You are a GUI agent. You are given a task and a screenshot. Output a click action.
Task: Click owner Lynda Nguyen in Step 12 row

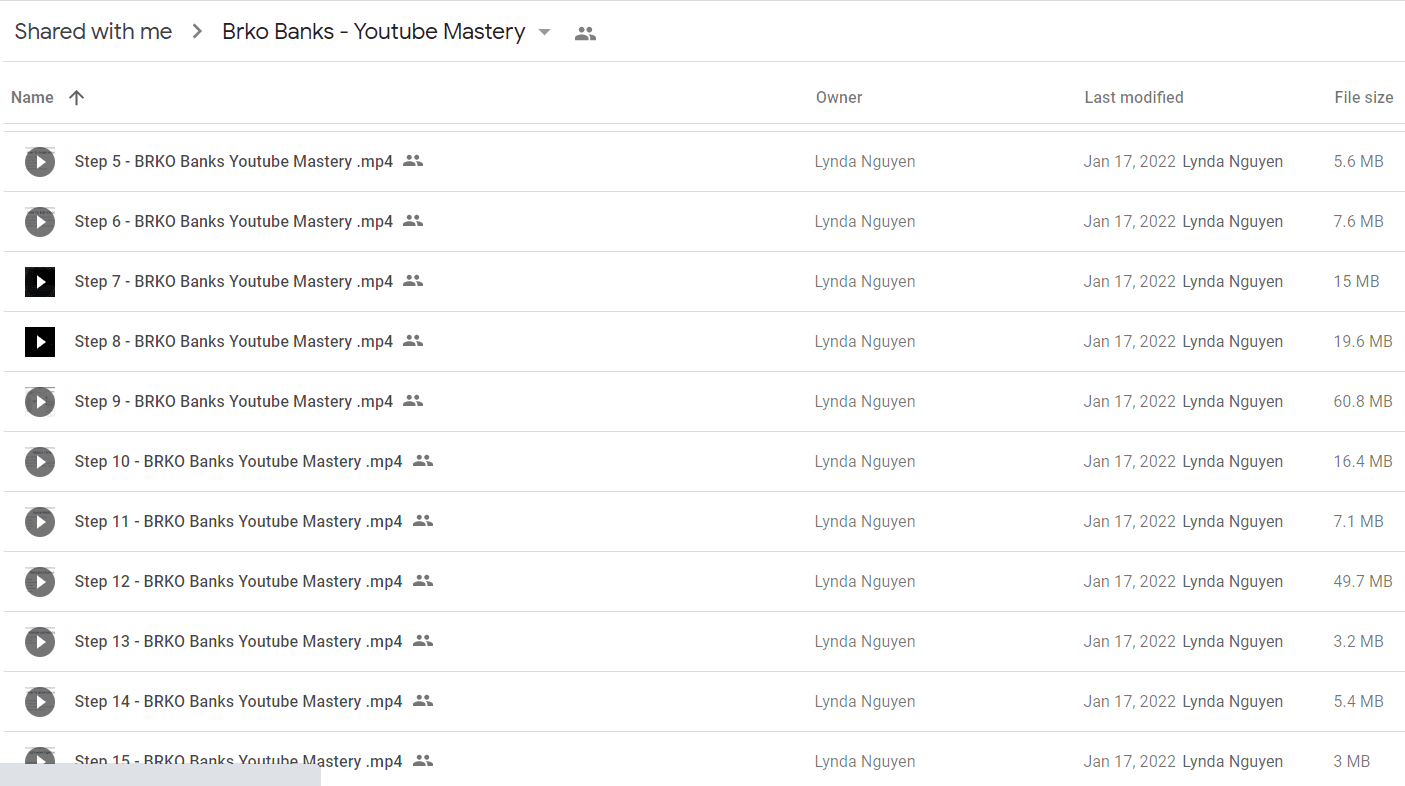[x=865, y=581]
